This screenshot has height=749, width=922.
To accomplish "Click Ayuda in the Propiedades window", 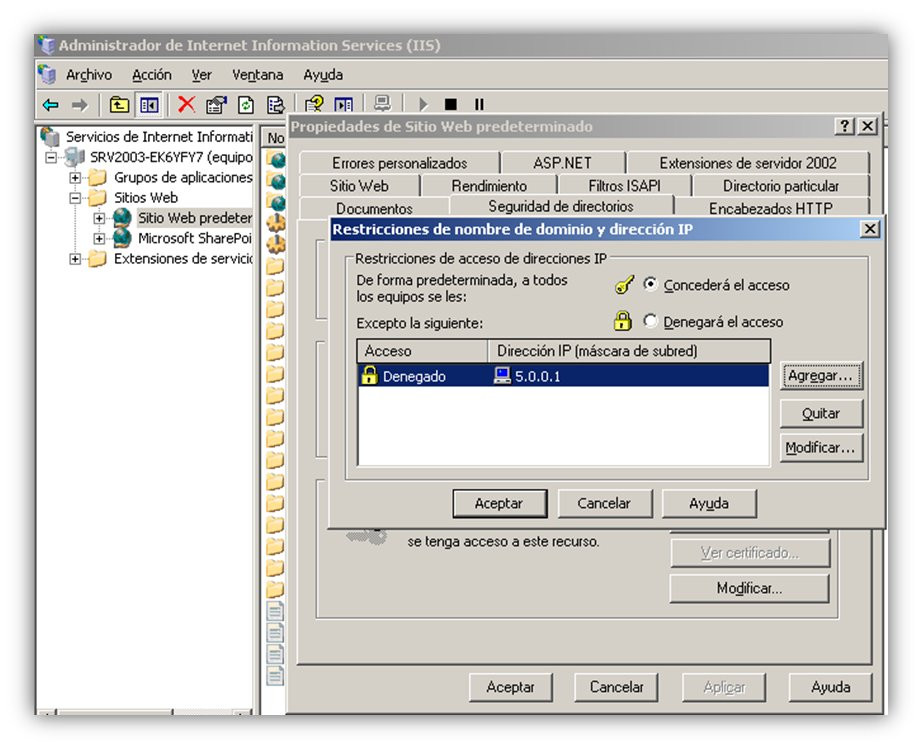I will click(x=830, y=687).
